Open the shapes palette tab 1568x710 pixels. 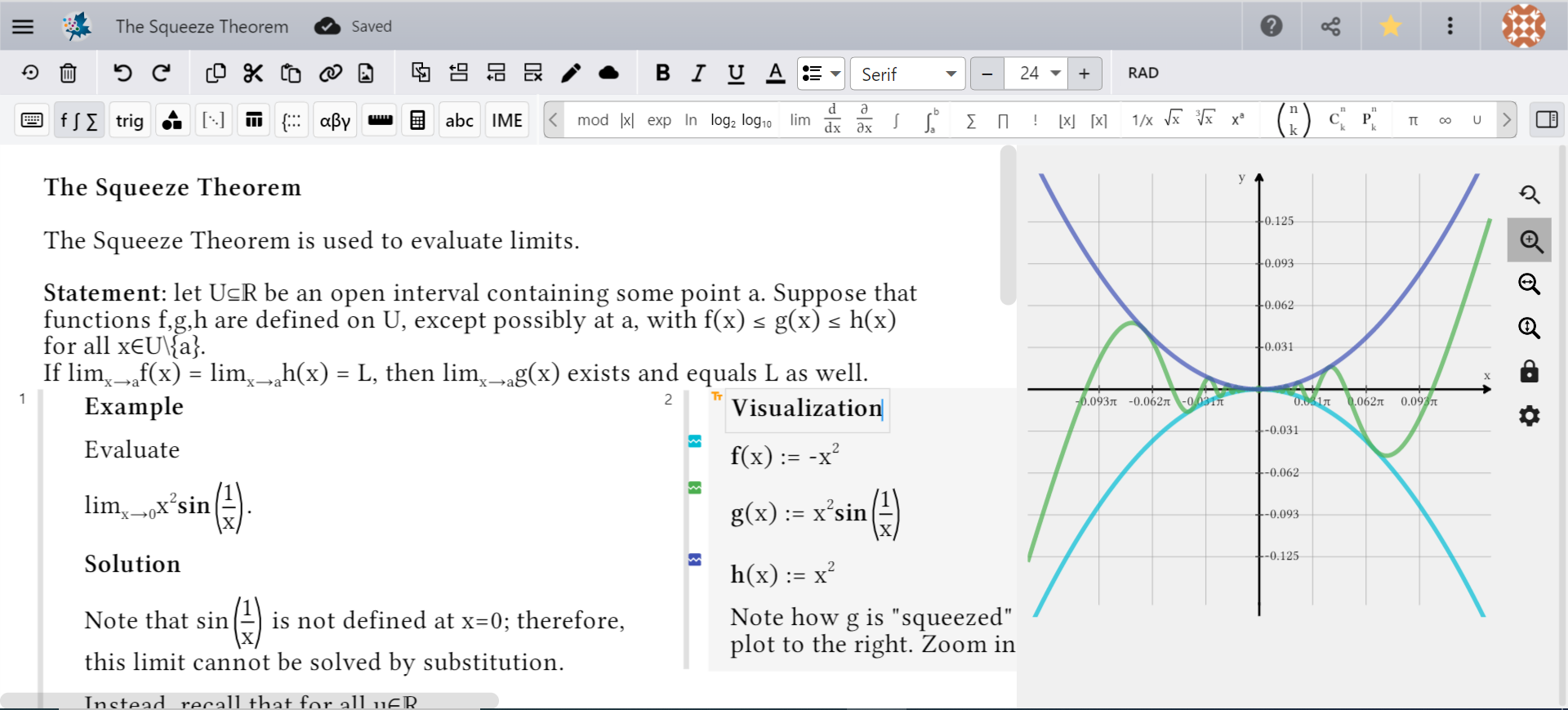coord(172,121)
